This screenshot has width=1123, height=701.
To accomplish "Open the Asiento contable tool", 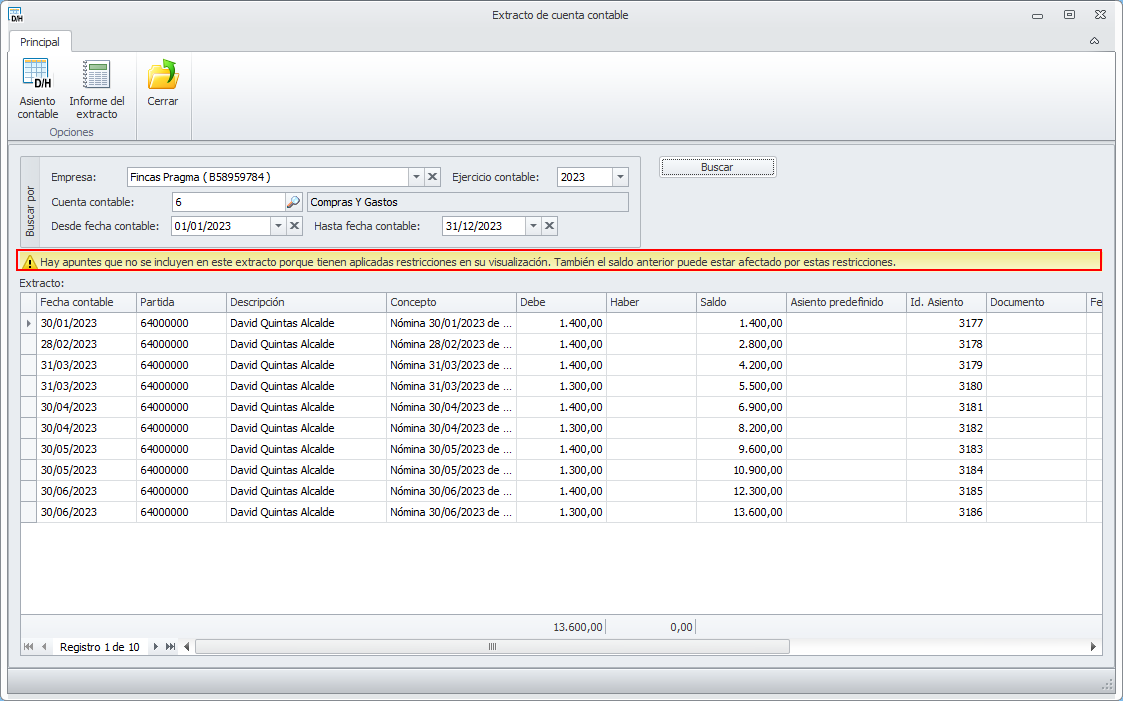I will 38,89.
